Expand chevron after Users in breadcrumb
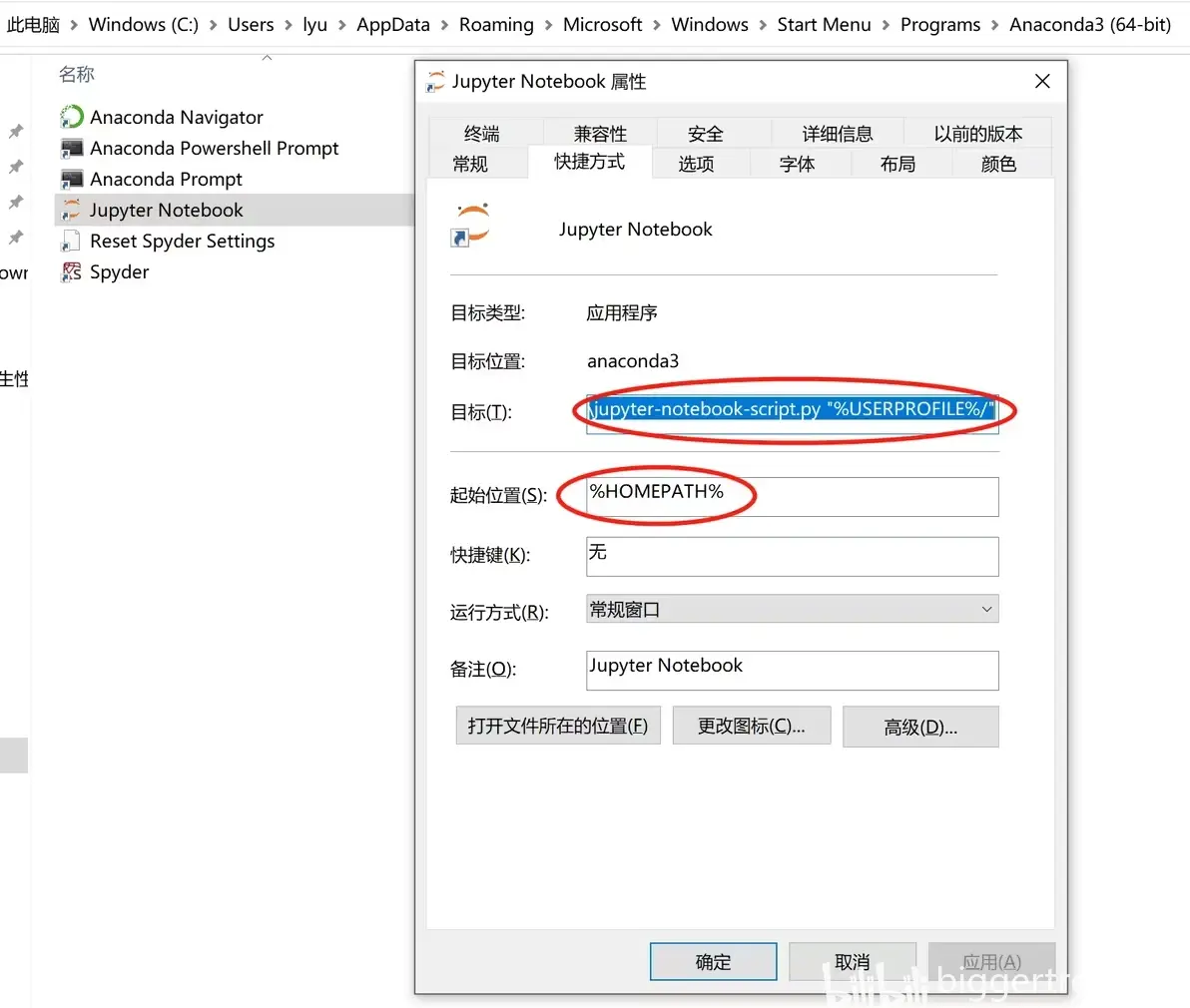This screenshot has height=1008, width=1190. tap(289, 25)
